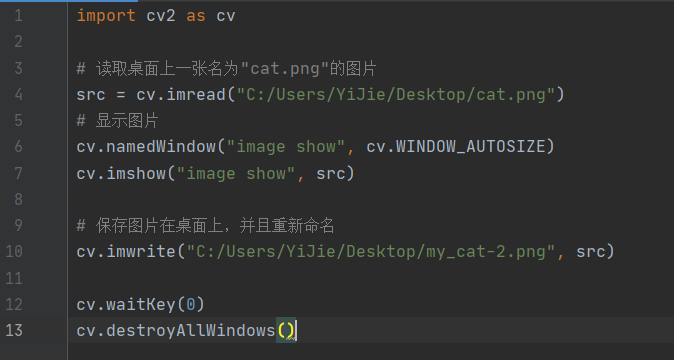Click line number 1 in the gutter
674x360 pixels.
click(x=18, y=16)
